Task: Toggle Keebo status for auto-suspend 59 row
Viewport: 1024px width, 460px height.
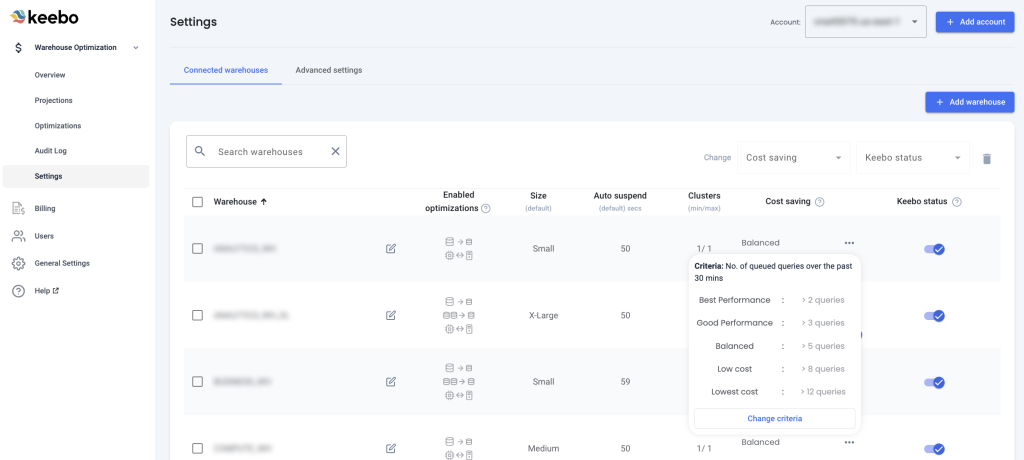Action: click(935, 382)
